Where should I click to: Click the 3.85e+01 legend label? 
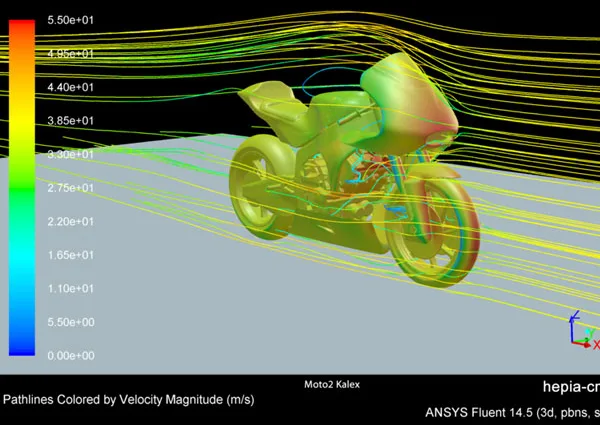(x=70, y=121)
